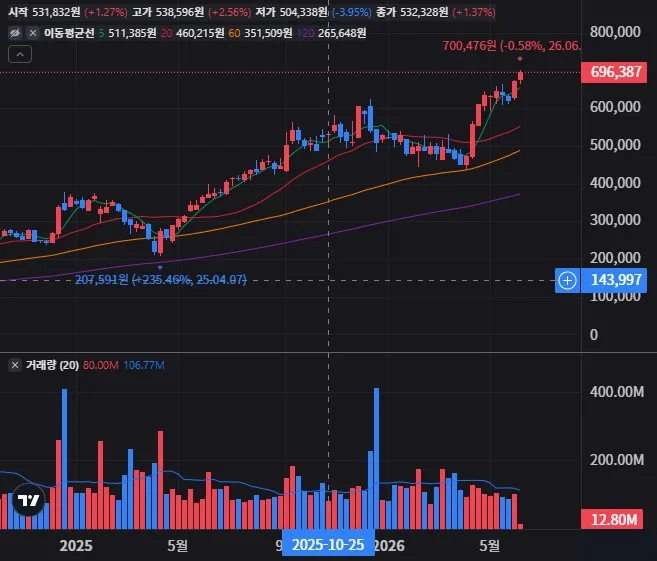The height and width of the screenshot is (561, 657).
Task: Select the current price label 696,387
Action: pos(614,72)
